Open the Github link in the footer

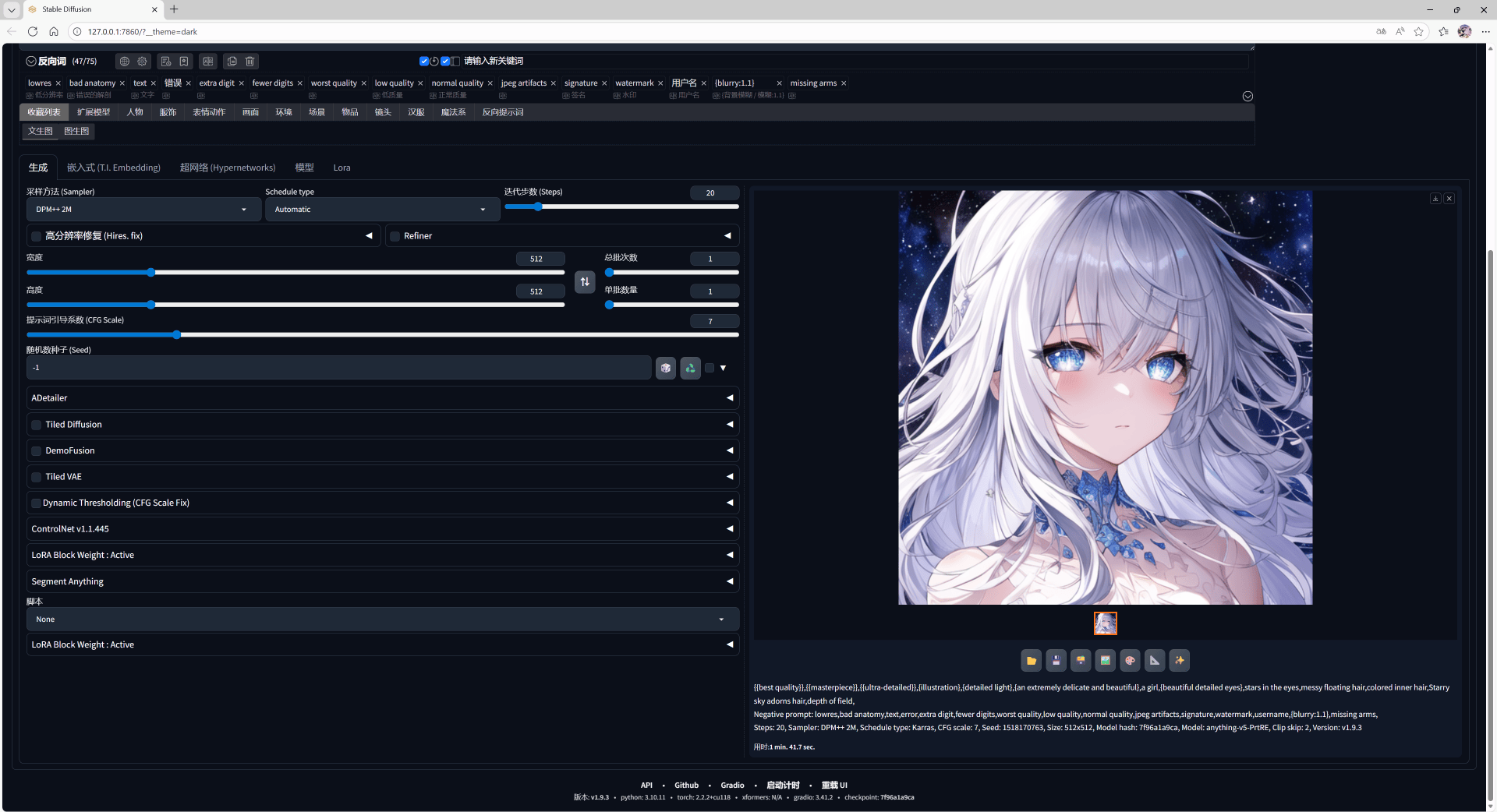pos(686,786)
